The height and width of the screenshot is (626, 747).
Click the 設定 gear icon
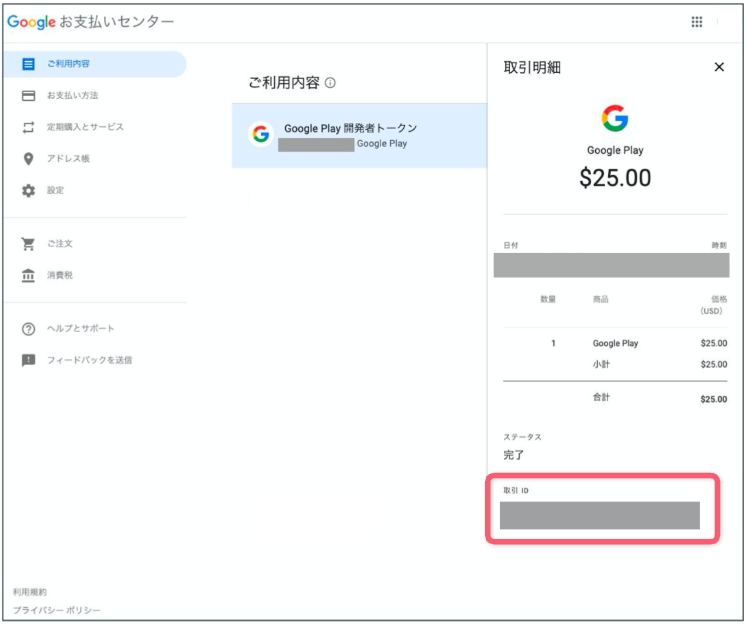(x=29, y=191)
